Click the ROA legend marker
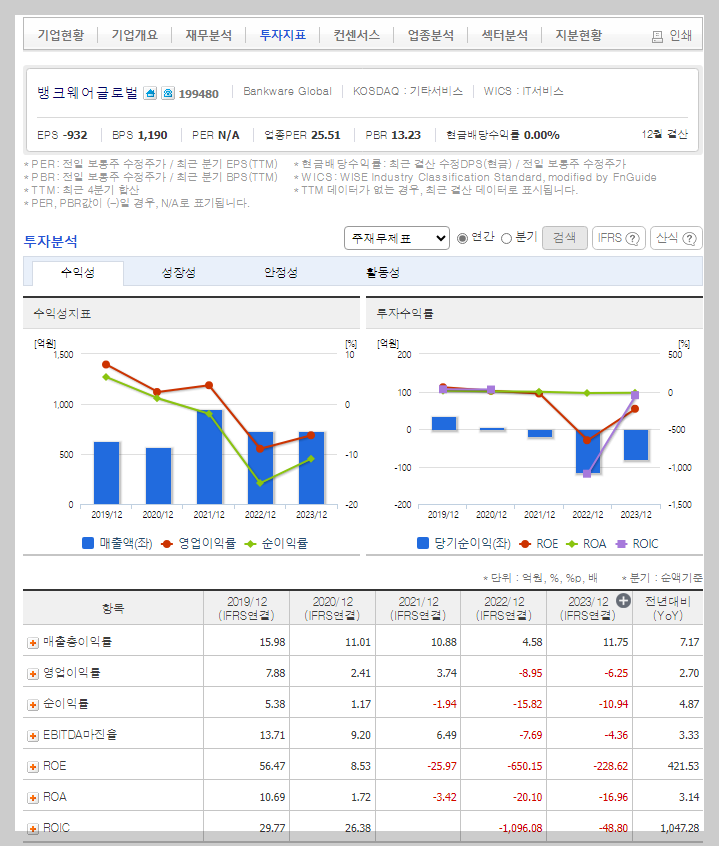This screenshot has width=719, height=846. coord(572,544)
